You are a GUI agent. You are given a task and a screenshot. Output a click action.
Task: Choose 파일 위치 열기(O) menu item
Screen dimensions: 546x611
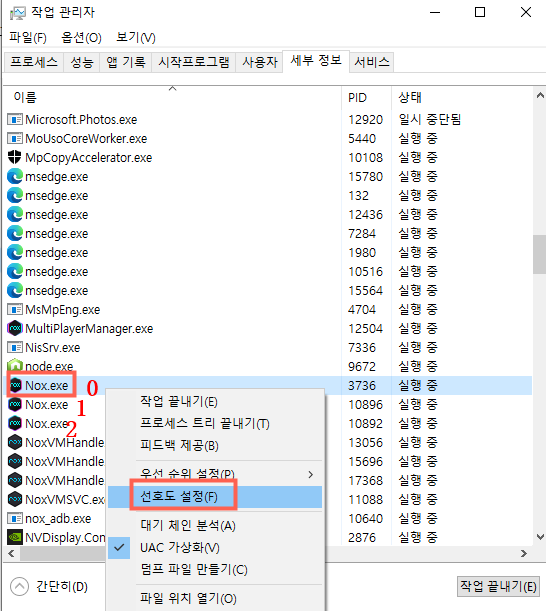pos(215,599)
